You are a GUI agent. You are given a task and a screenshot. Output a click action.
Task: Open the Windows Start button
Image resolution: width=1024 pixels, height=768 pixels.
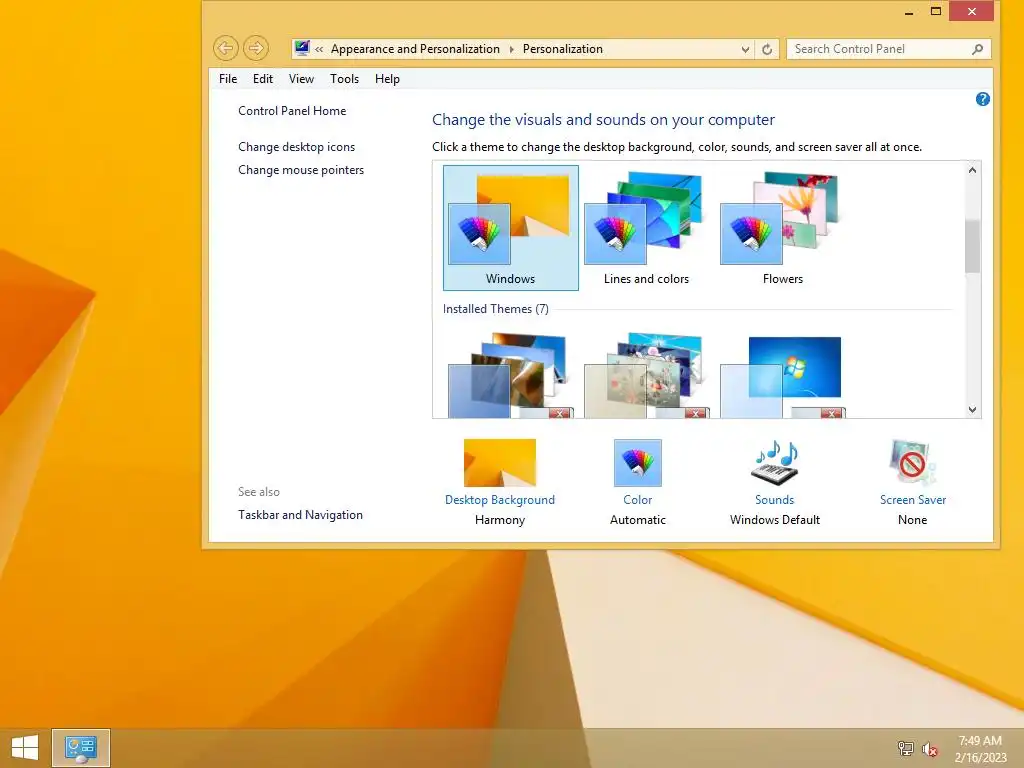tap(25, 748)
